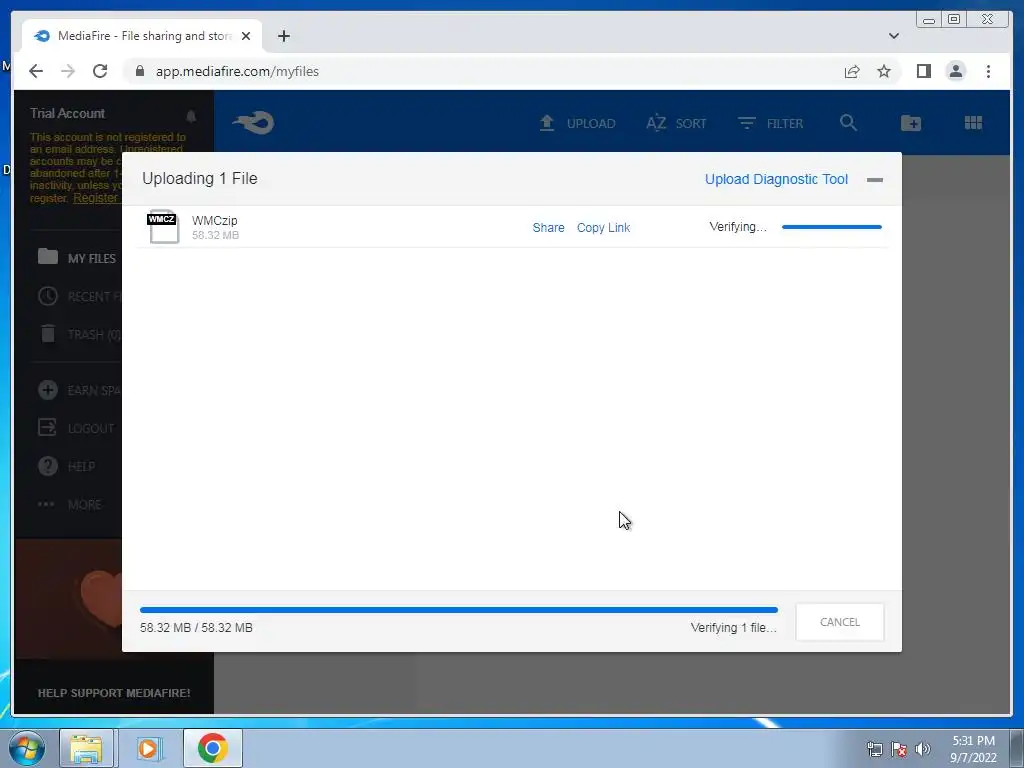Image resolution: width=1024 pixels, height=768 pixels.
Task: Click the WMCzip verifying progress bar
Action: pyautogui.click(x=831, y=227)
